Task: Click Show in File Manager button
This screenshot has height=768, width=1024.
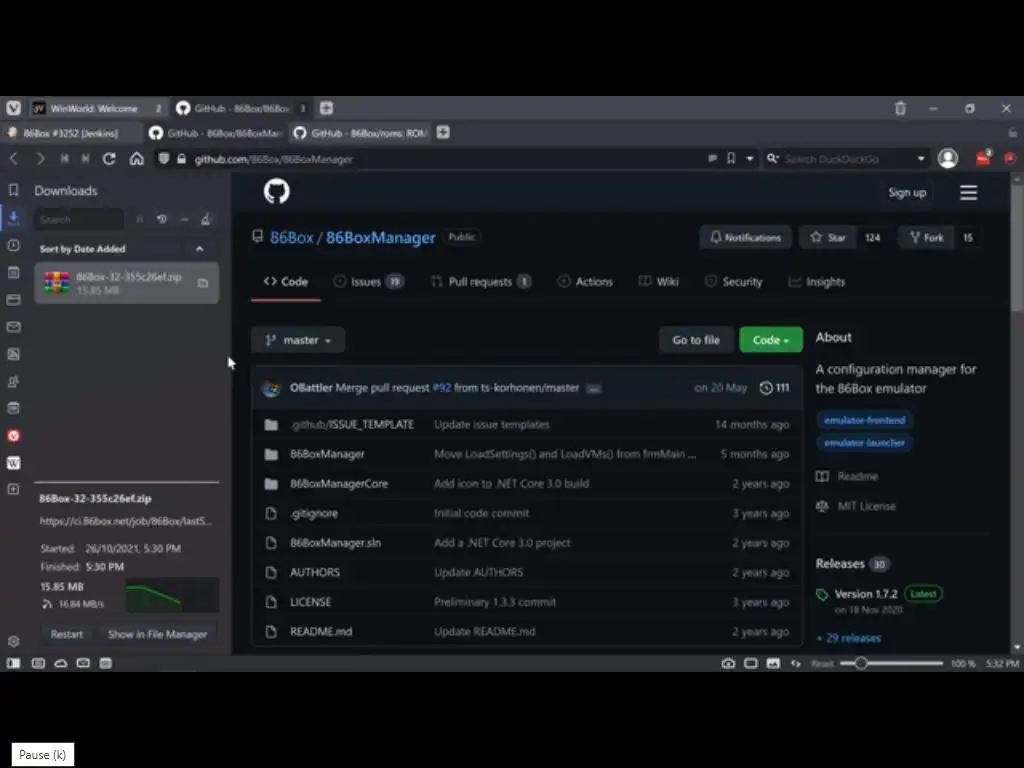Action: [x=157, y=634]
